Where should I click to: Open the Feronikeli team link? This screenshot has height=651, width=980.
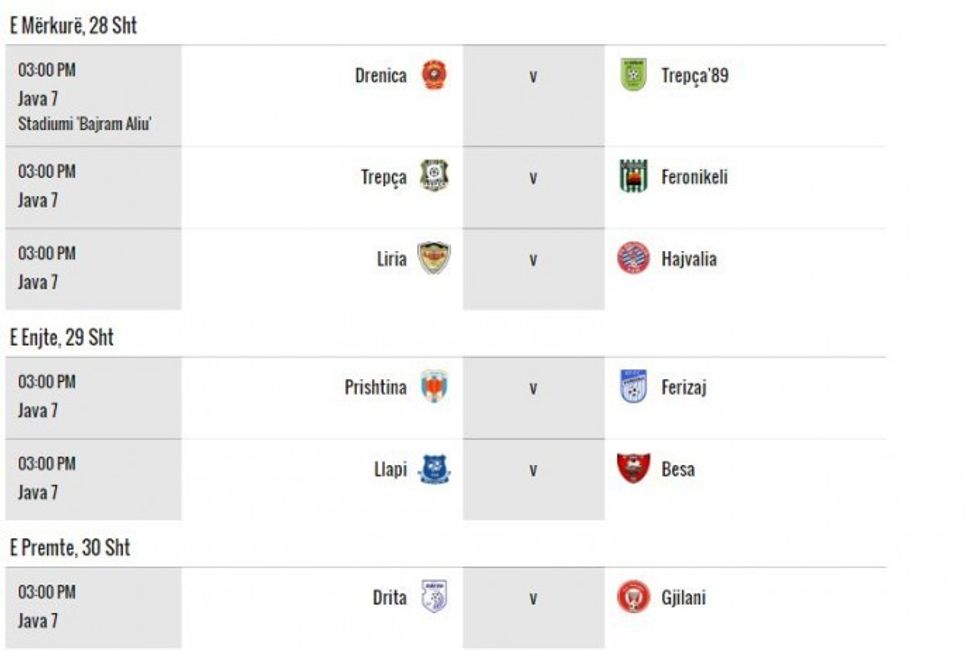[694, 177]
